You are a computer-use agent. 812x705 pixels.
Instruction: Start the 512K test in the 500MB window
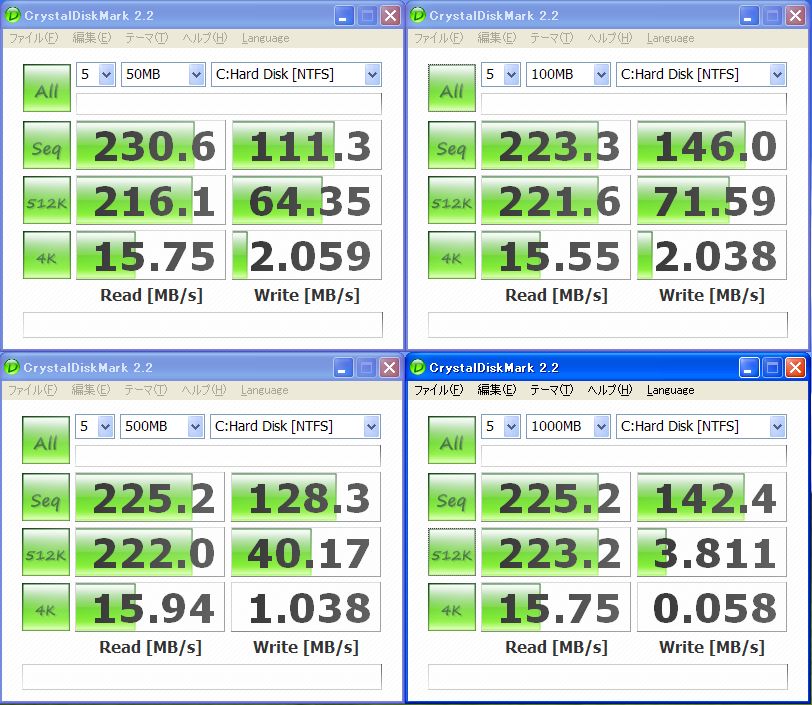pyautogui.click(x=46, y=552)
